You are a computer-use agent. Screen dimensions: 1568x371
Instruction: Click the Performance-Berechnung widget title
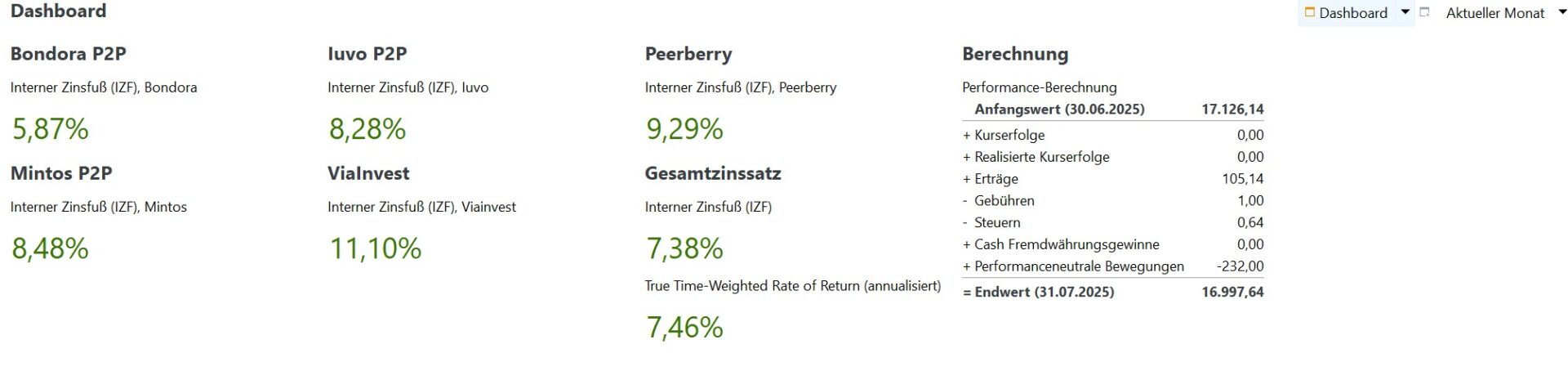click(x=1040, y=87)
